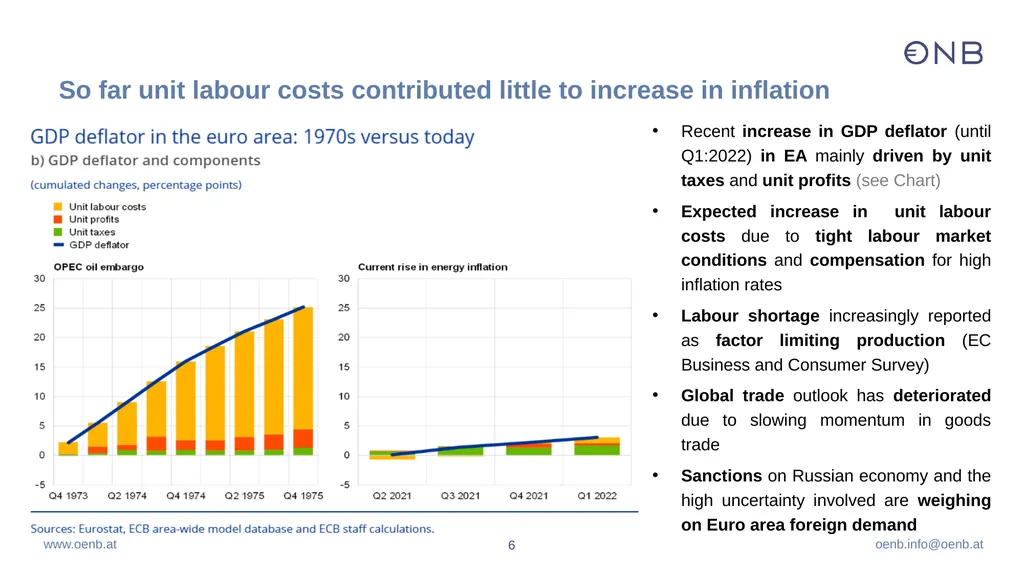The image size is (1024, 575).
Task: Click the '30' label on the right chart's y-axis
Action: [344, 278]
